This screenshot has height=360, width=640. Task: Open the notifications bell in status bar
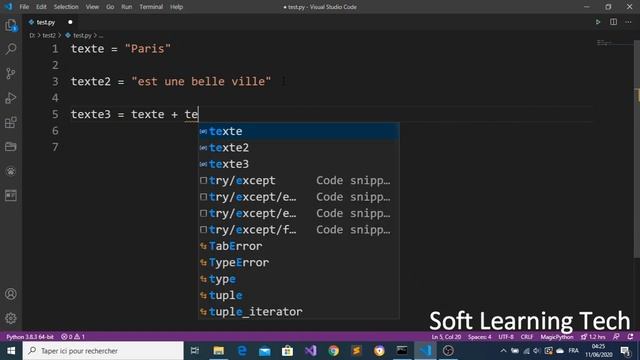(631, 337)
